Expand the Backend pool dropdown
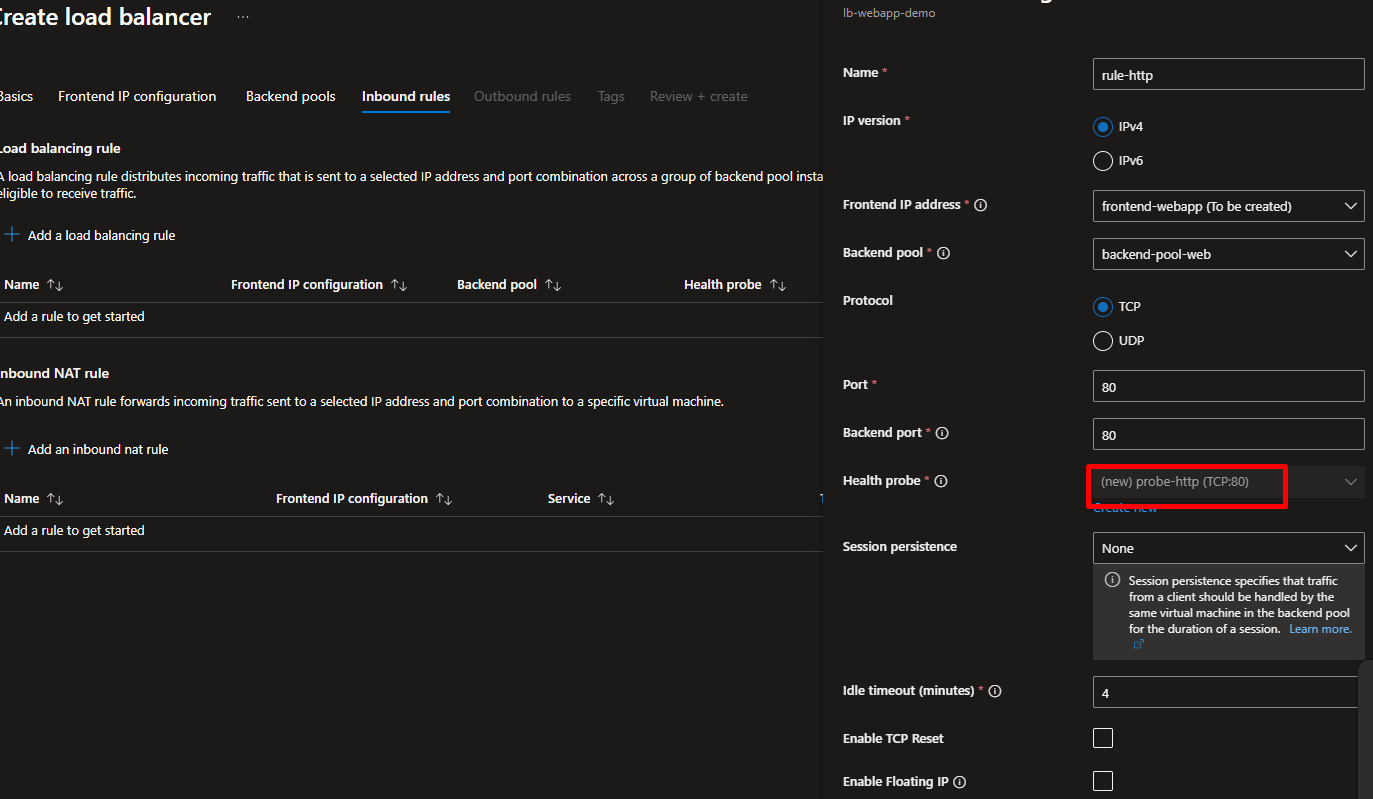Viewport: 1373px width, 799px height. (1228, 254)
